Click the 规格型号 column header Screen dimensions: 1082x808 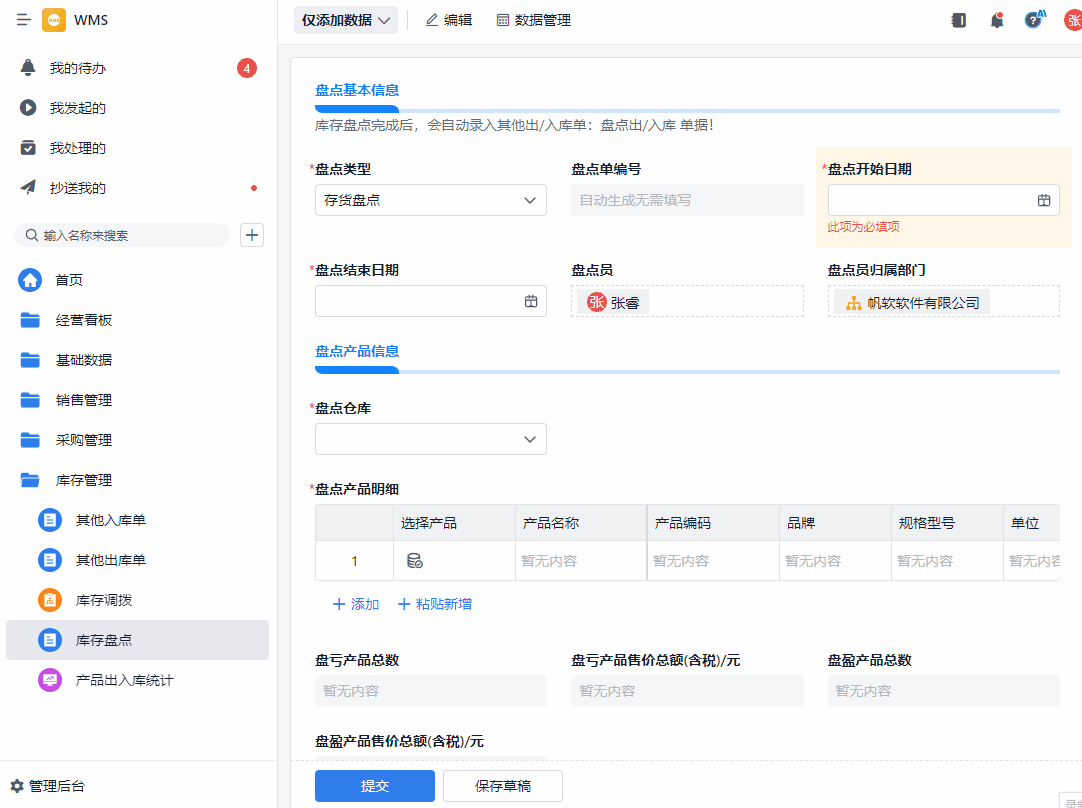coord(947,523)
